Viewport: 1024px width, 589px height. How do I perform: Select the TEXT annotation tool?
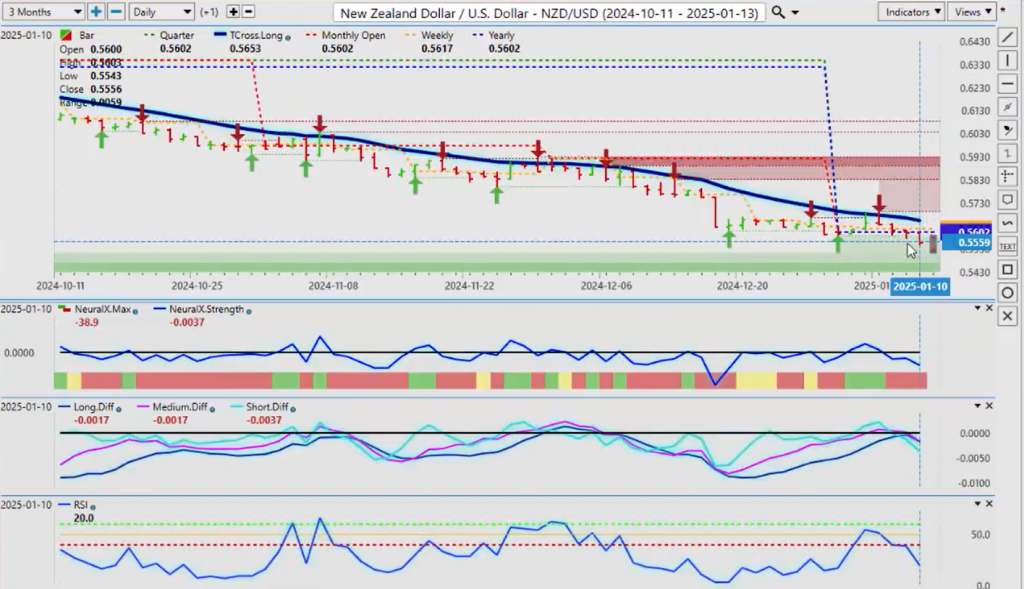point(1007,246)
